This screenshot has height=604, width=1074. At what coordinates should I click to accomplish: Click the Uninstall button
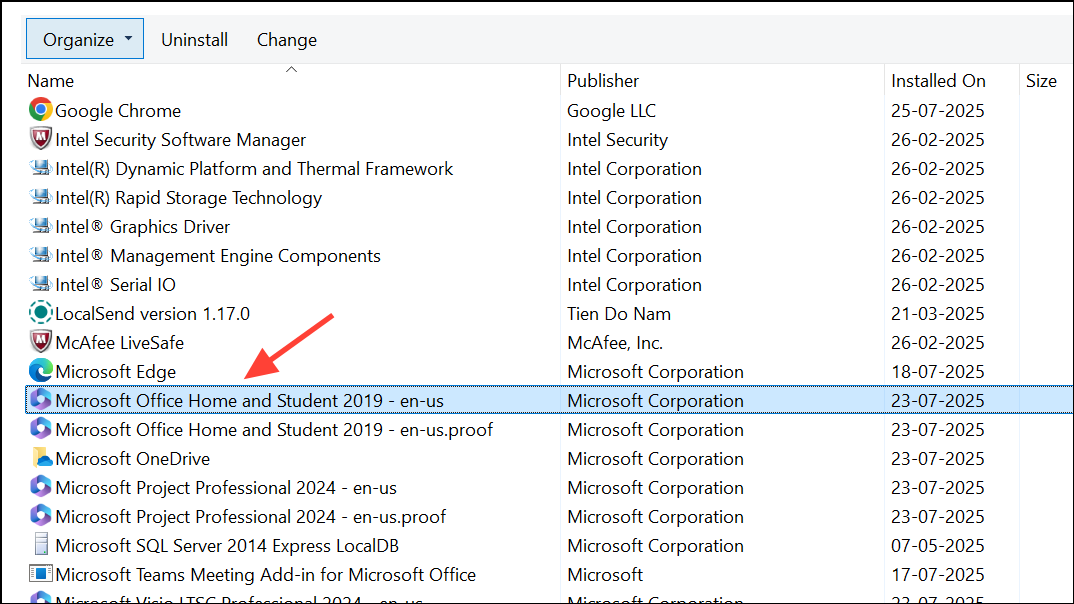tap(195, 40)
